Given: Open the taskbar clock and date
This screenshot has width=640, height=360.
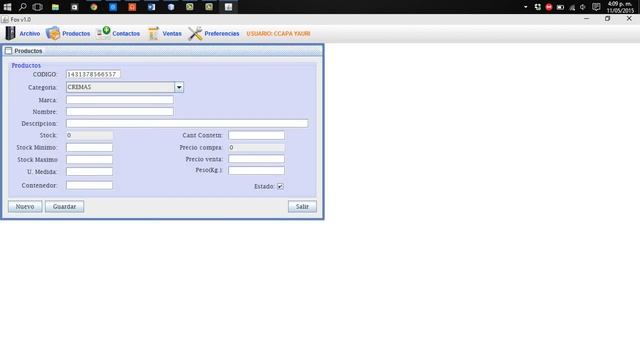Looking at the screenshot, I should point(620,7).
